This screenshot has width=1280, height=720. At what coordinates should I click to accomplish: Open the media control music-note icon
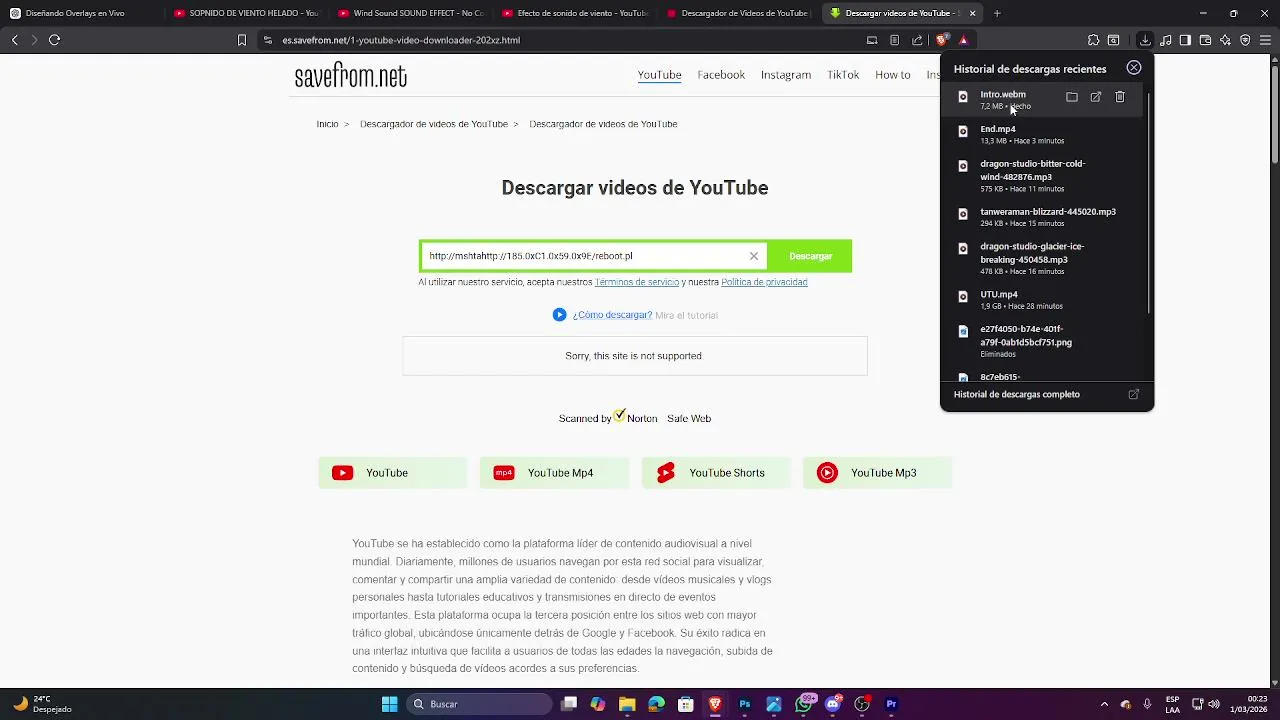click(1166, 40)
